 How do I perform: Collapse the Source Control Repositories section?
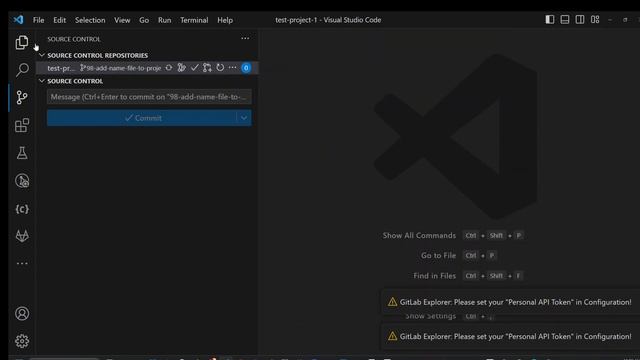pyautogui.click(x=42, y=55)
